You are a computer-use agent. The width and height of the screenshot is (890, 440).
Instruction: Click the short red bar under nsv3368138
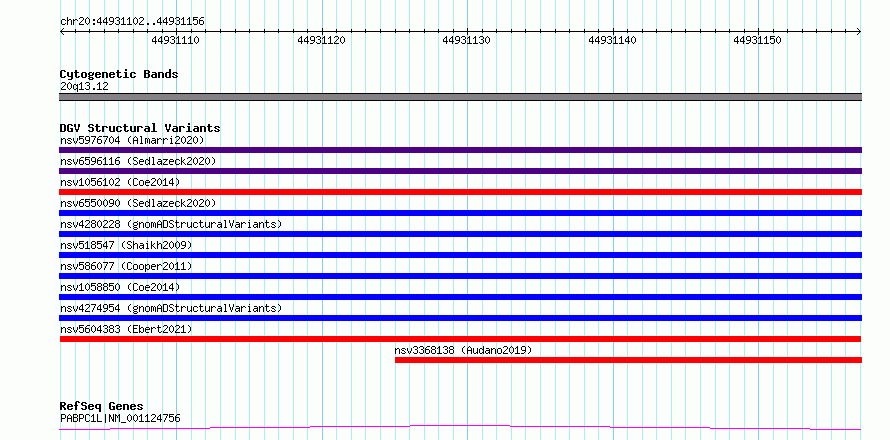pos(628,360)
